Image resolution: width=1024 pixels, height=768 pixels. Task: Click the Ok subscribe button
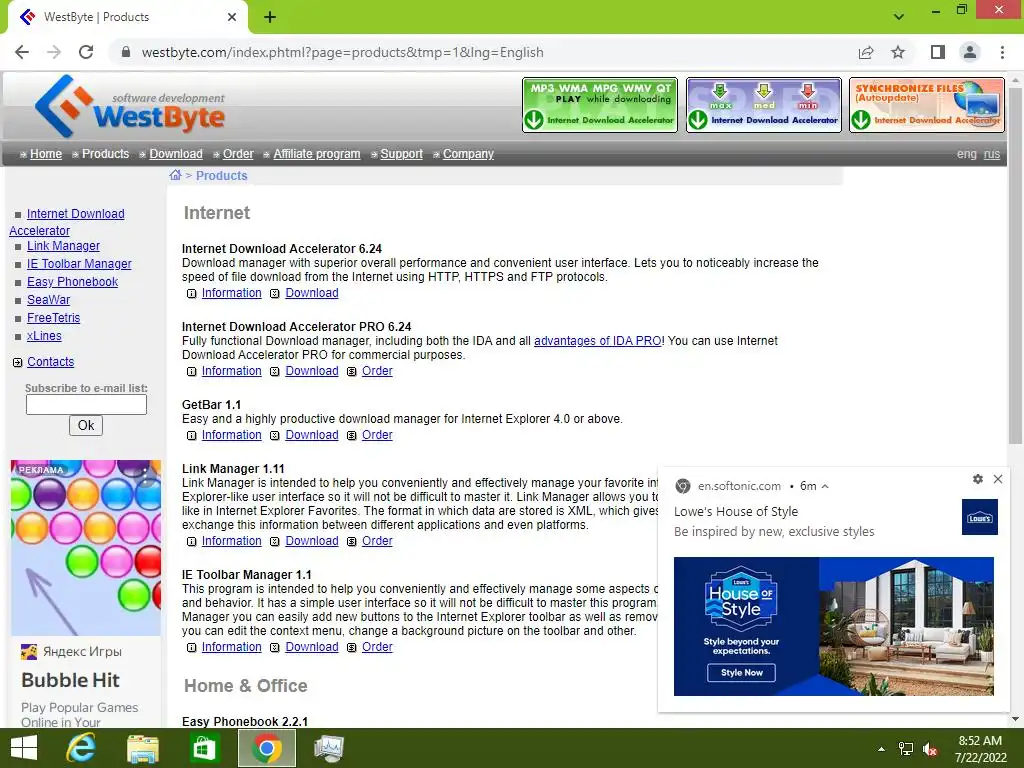coord(86,426)
